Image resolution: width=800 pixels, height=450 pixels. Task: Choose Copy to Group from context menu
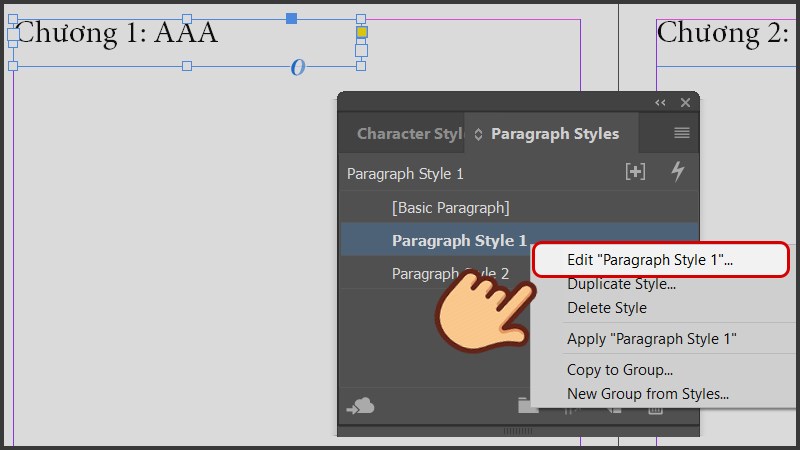coord(620,370)
